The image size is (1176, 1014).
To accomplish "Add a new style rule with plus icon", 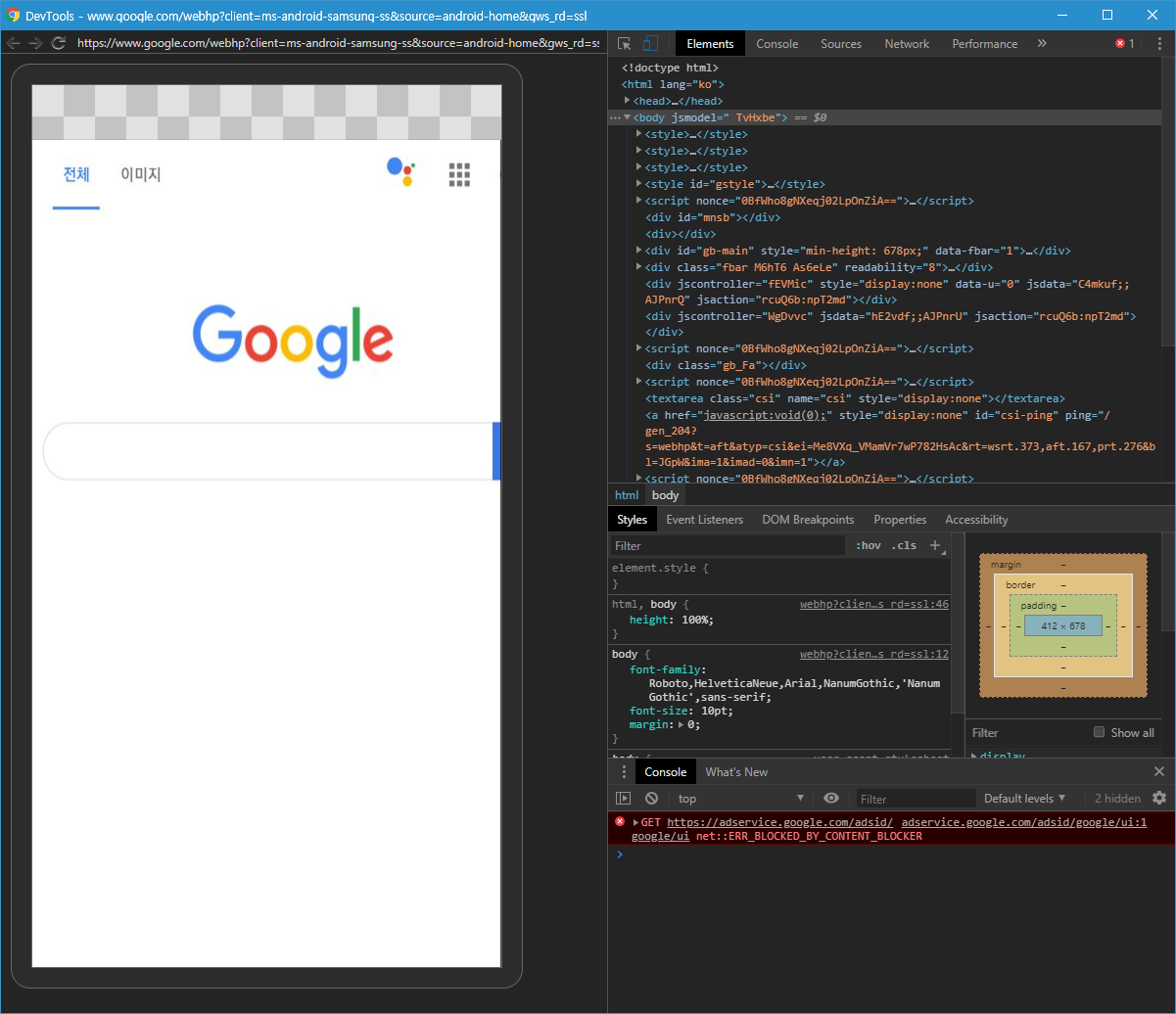I will click(935, 545).
